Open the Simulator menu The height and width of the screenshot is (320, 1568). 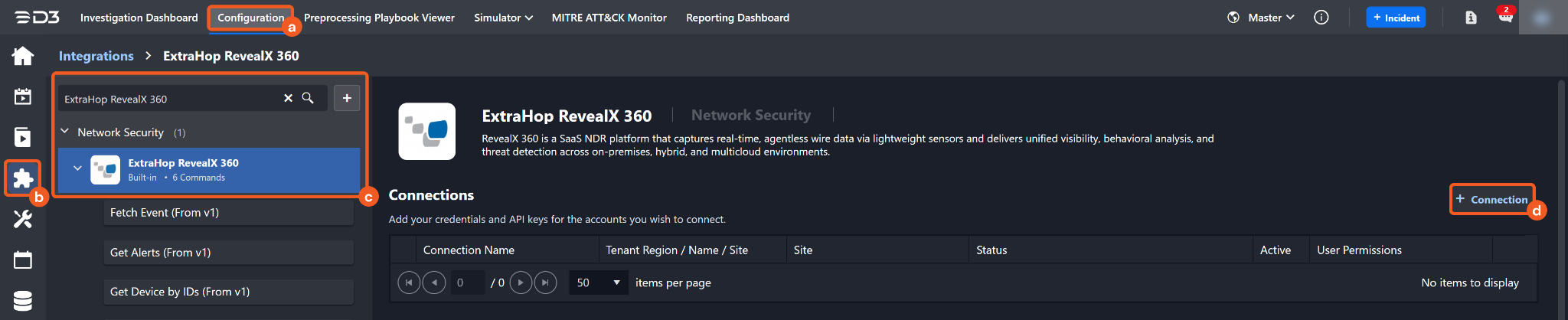(503, 18)
